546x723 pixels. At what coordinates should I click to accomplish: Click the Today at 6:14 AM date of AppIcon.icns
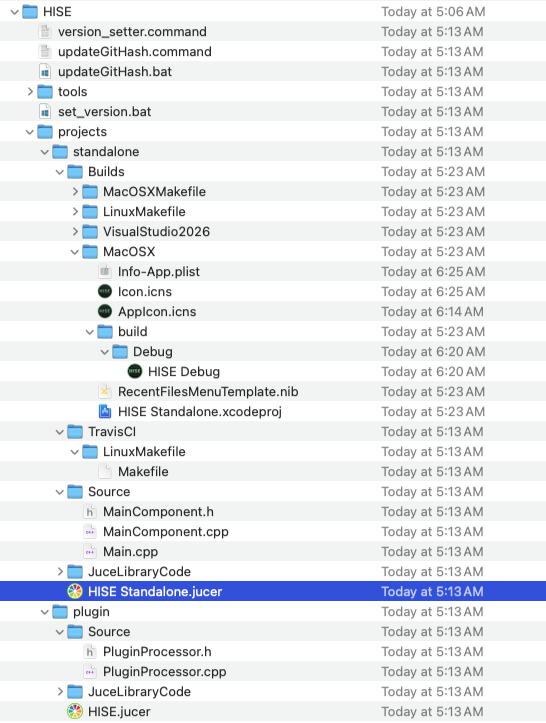click(433, 312)
